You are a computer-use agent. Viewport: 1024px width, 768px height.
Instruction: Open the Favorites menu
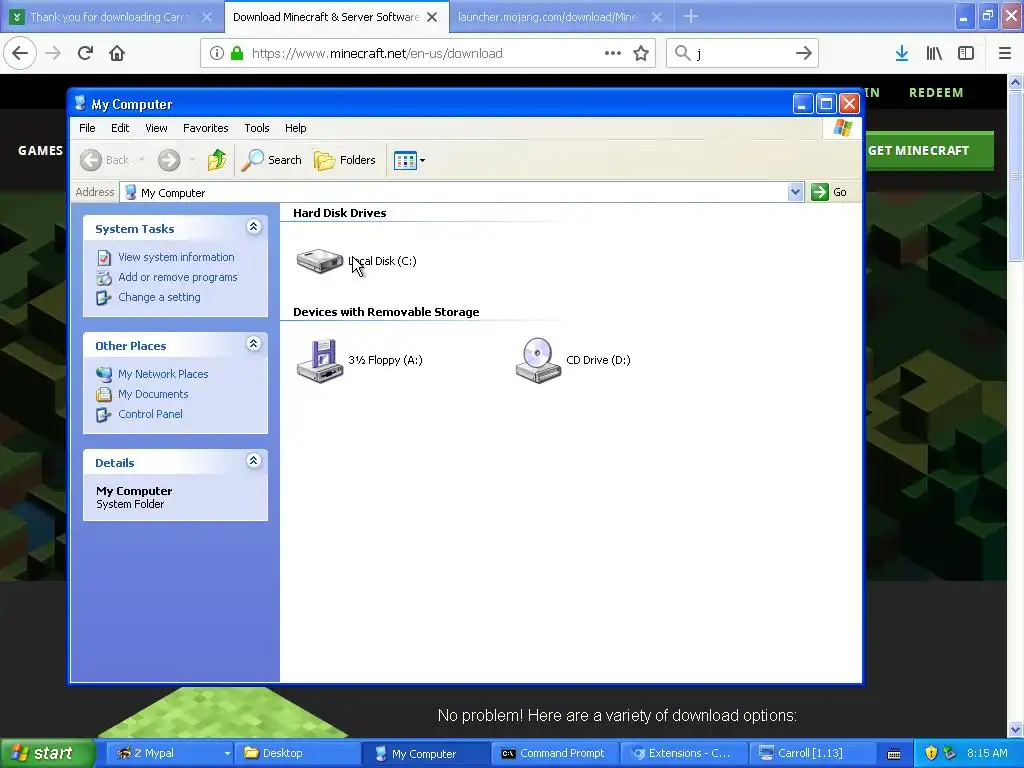point(206,128)
